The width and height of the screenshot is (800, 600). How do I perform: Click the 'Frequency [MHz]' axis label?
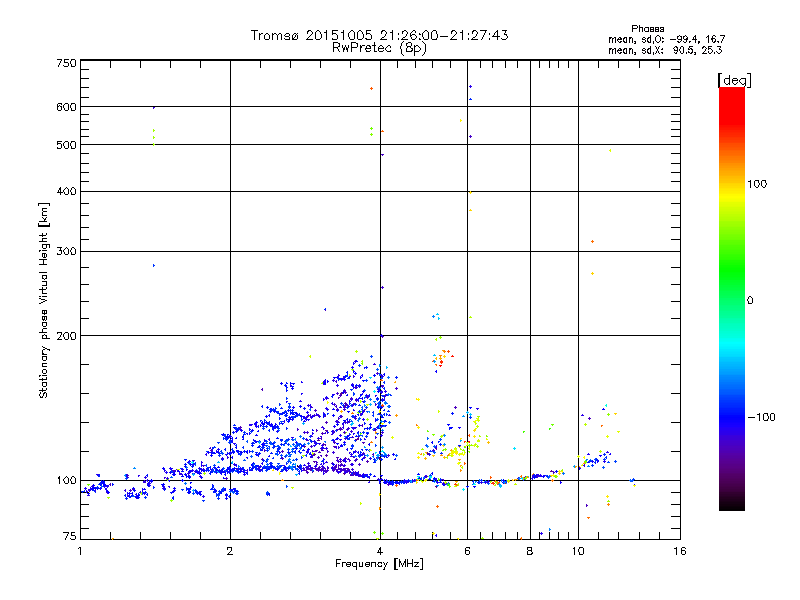379,564
